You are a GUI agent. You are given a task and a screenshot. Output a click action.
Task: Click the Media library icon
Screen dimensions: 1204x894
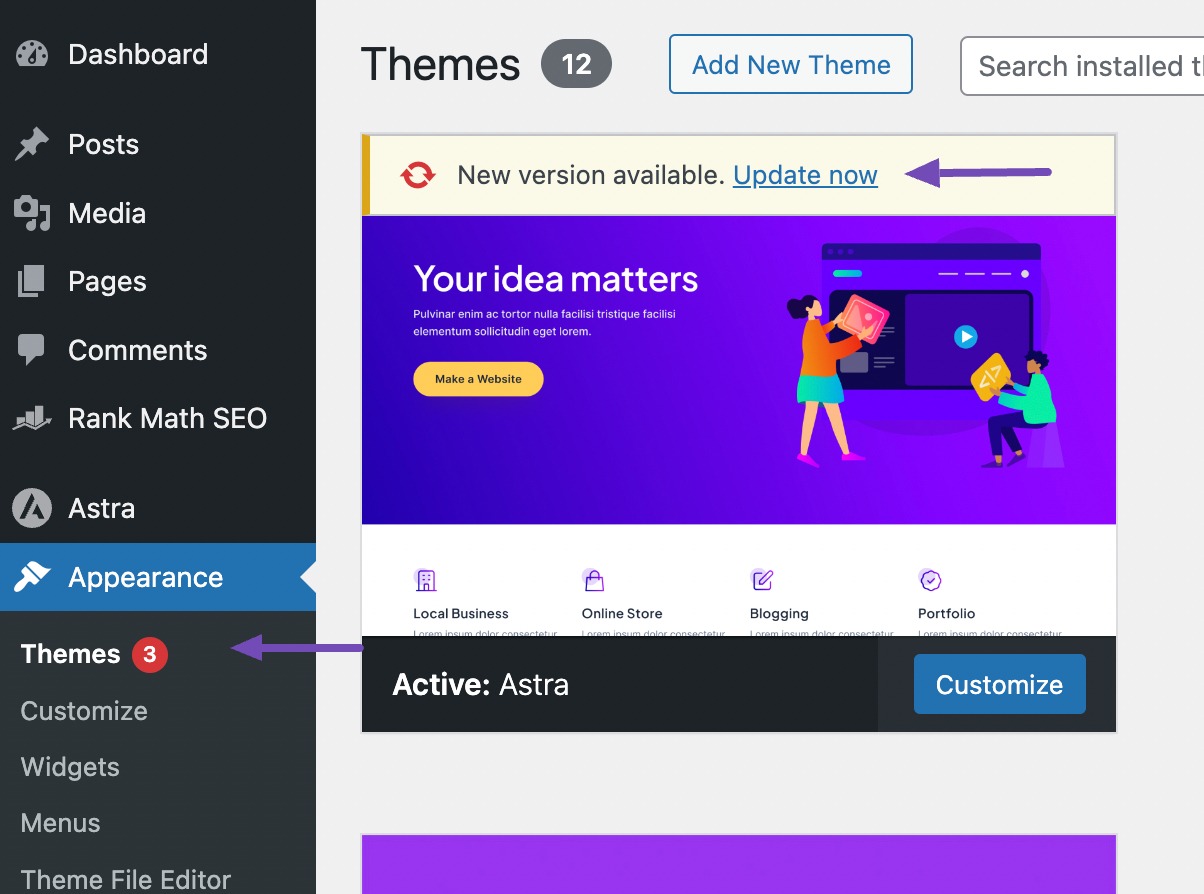32,213
